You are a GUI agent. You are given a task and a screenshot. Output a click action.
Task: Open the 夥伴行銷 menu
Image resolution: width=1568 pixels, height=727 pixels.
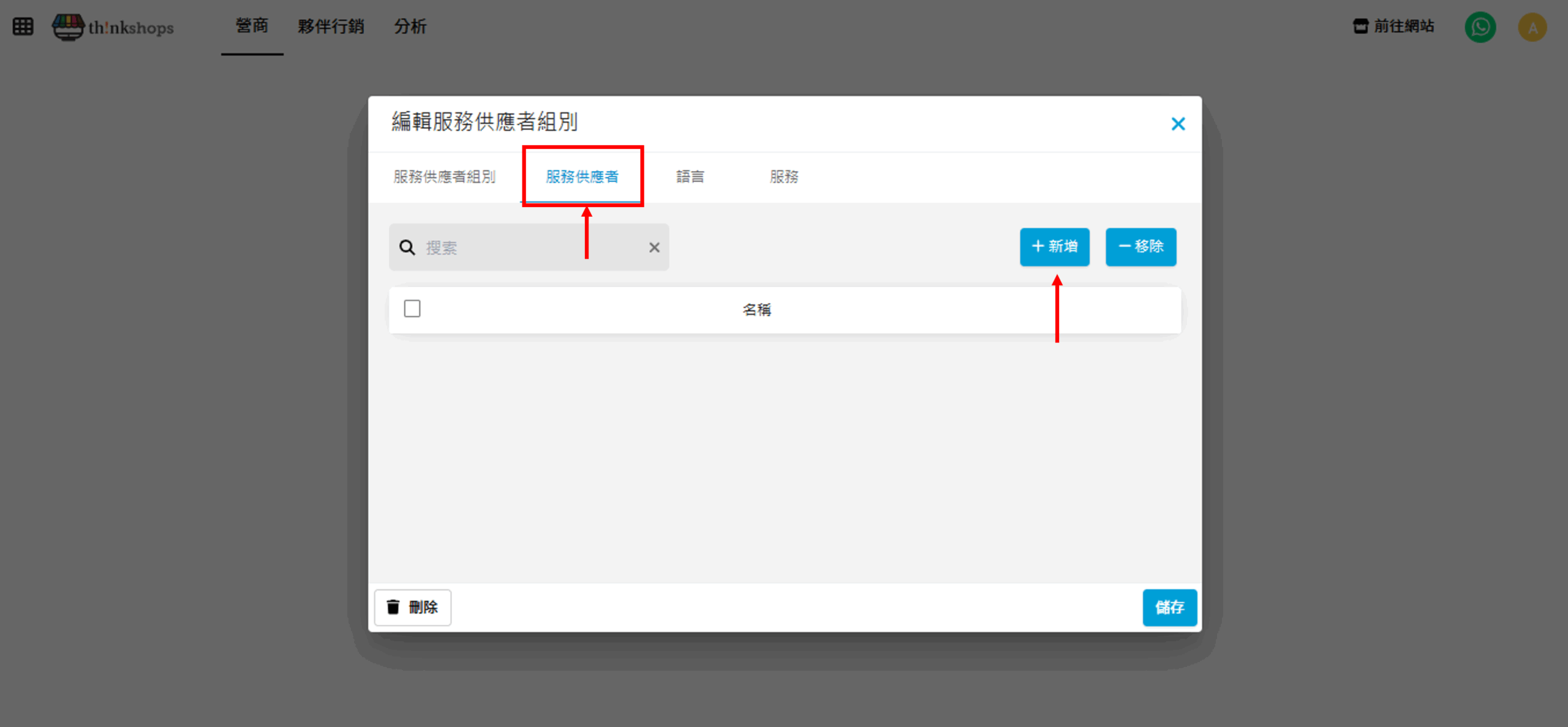coord(331,26)
